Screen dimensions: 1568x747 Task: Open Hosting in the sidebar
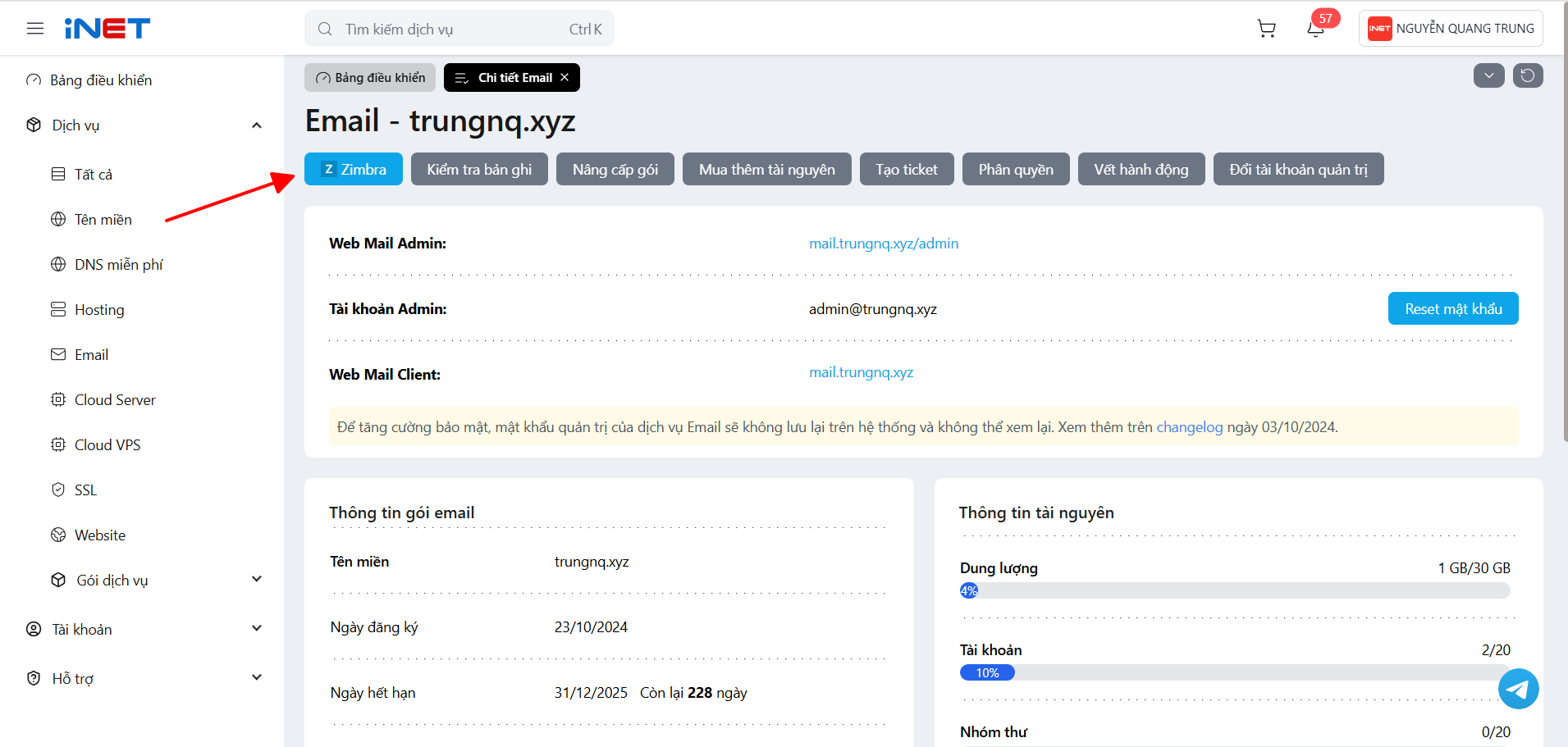coord(99,309)
